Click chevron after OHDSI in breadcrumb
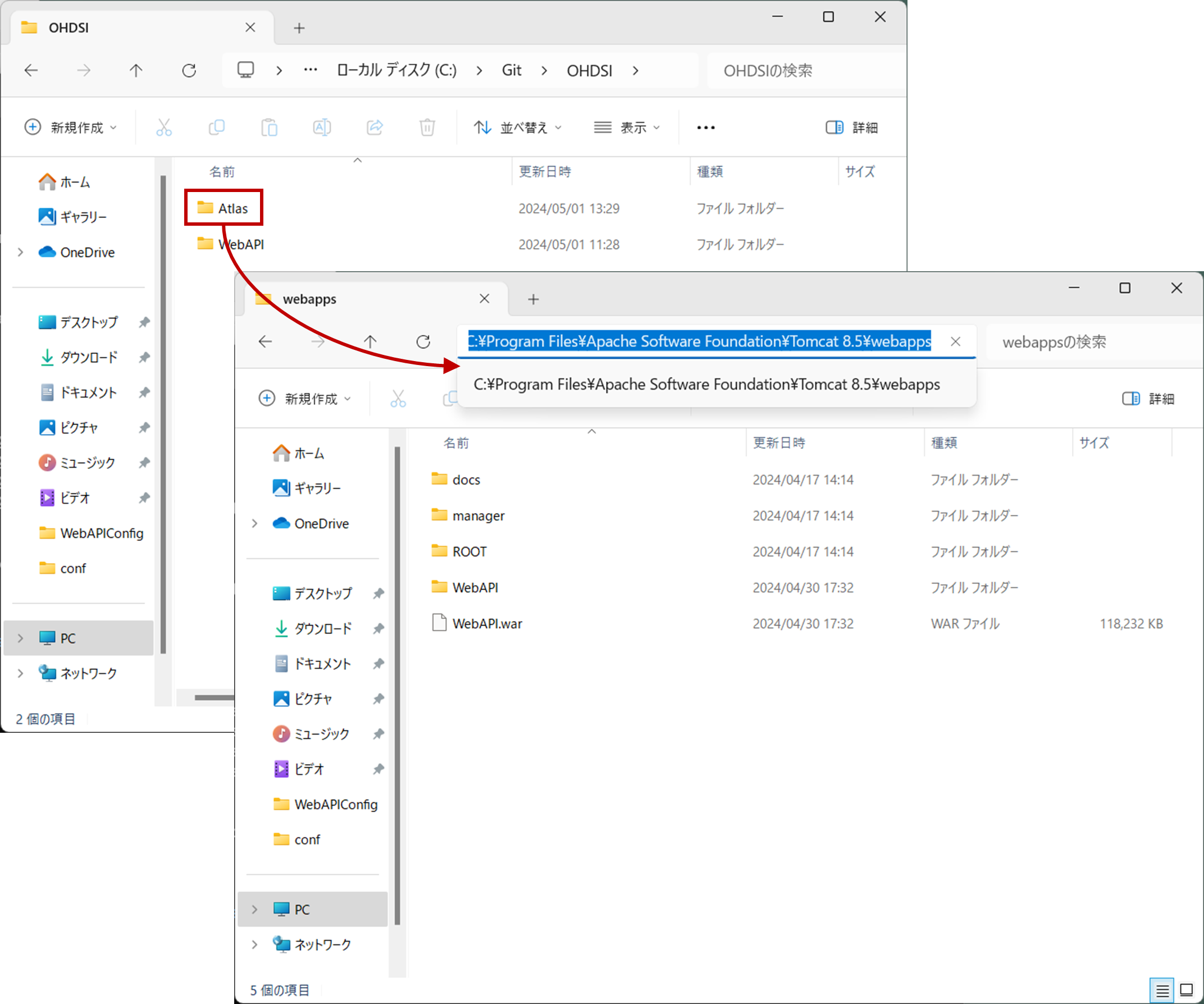Image resolution: width=1204 pixels, height=1004 pixels. 635,71
